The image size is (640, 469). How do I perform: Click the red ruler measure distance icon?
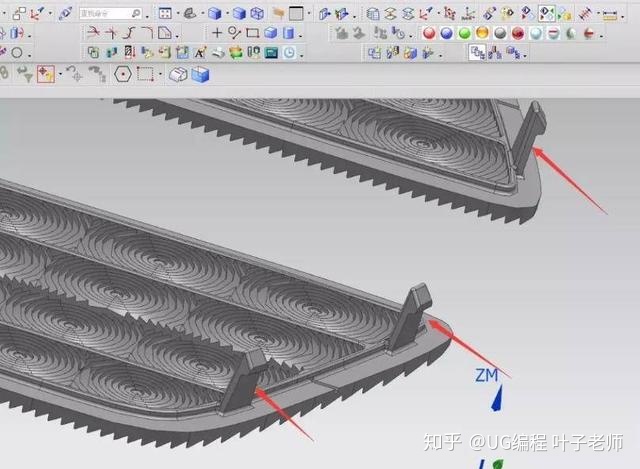585,14
